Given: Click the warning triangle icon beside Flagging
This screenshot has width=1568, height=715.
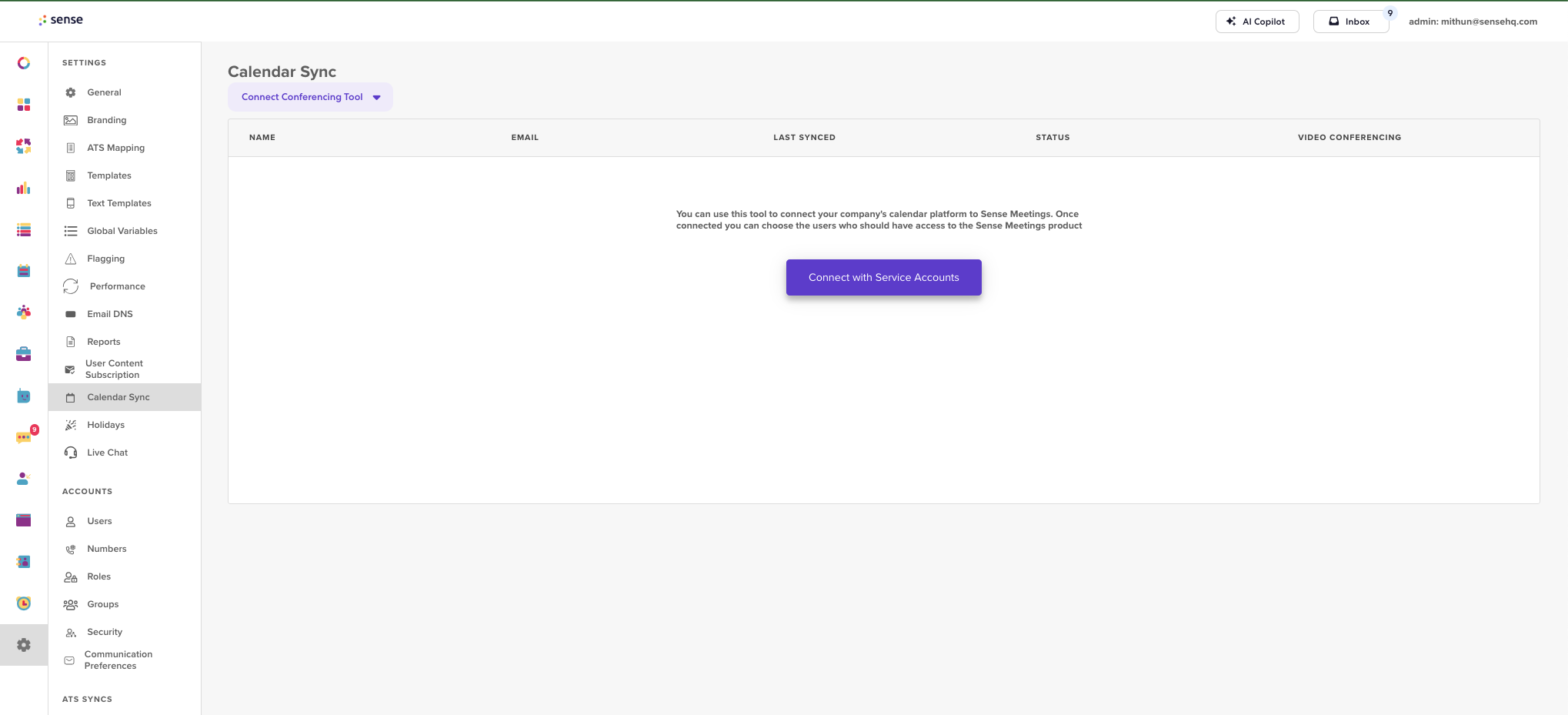Looking at the screenshot, I should [71, 259].
